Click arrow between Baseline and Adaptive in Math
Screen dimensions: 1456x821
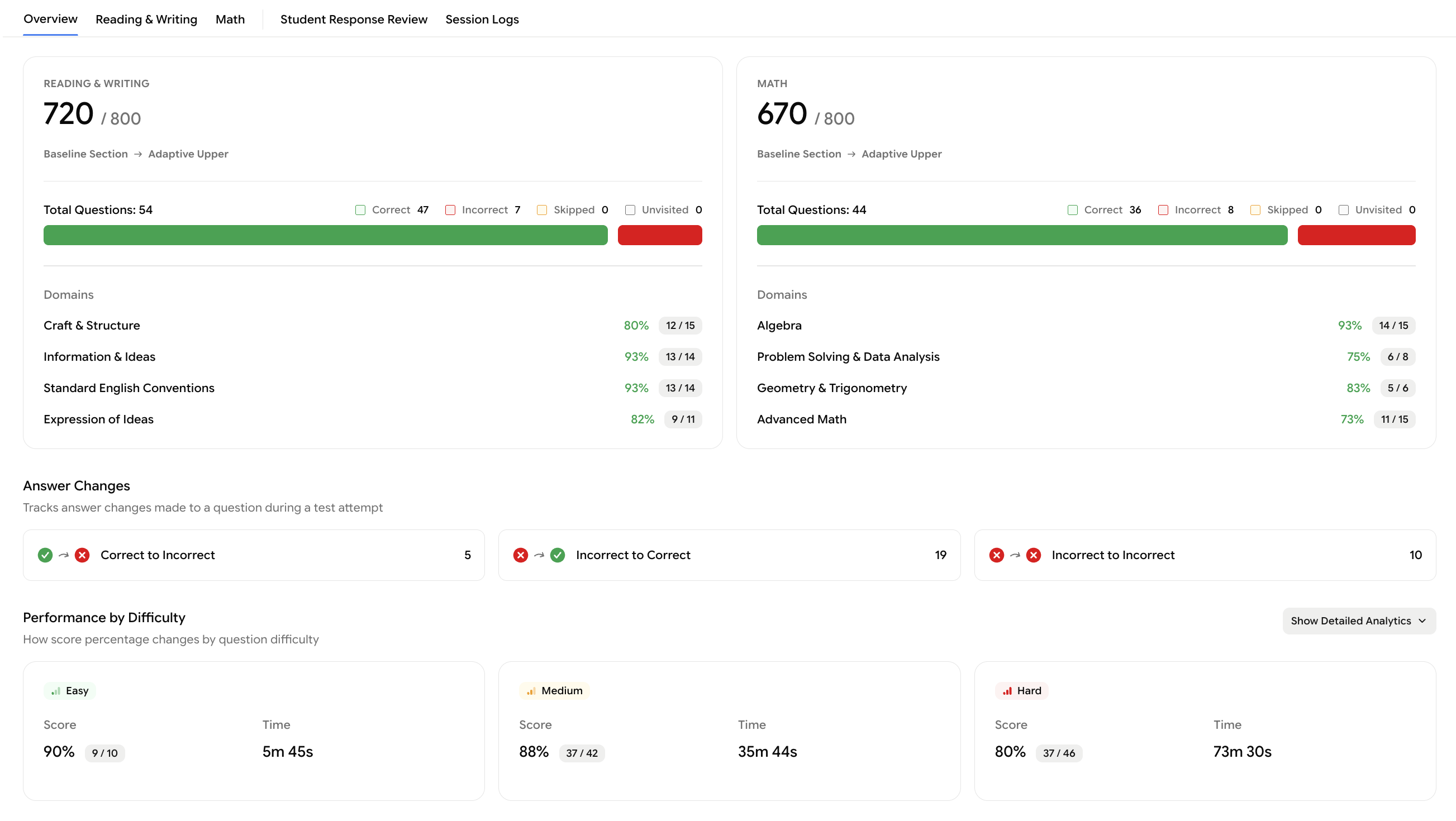coord(851,154)
